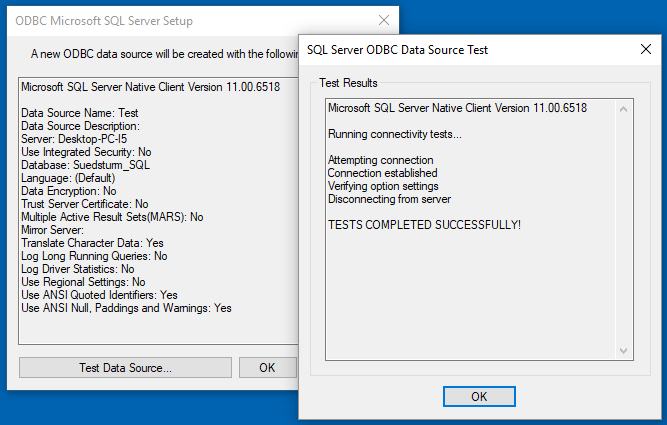Click the Test Results scrollbar up arrow
Image resolution: width=667 pixels, height=425 pixels.
[624, 109]
